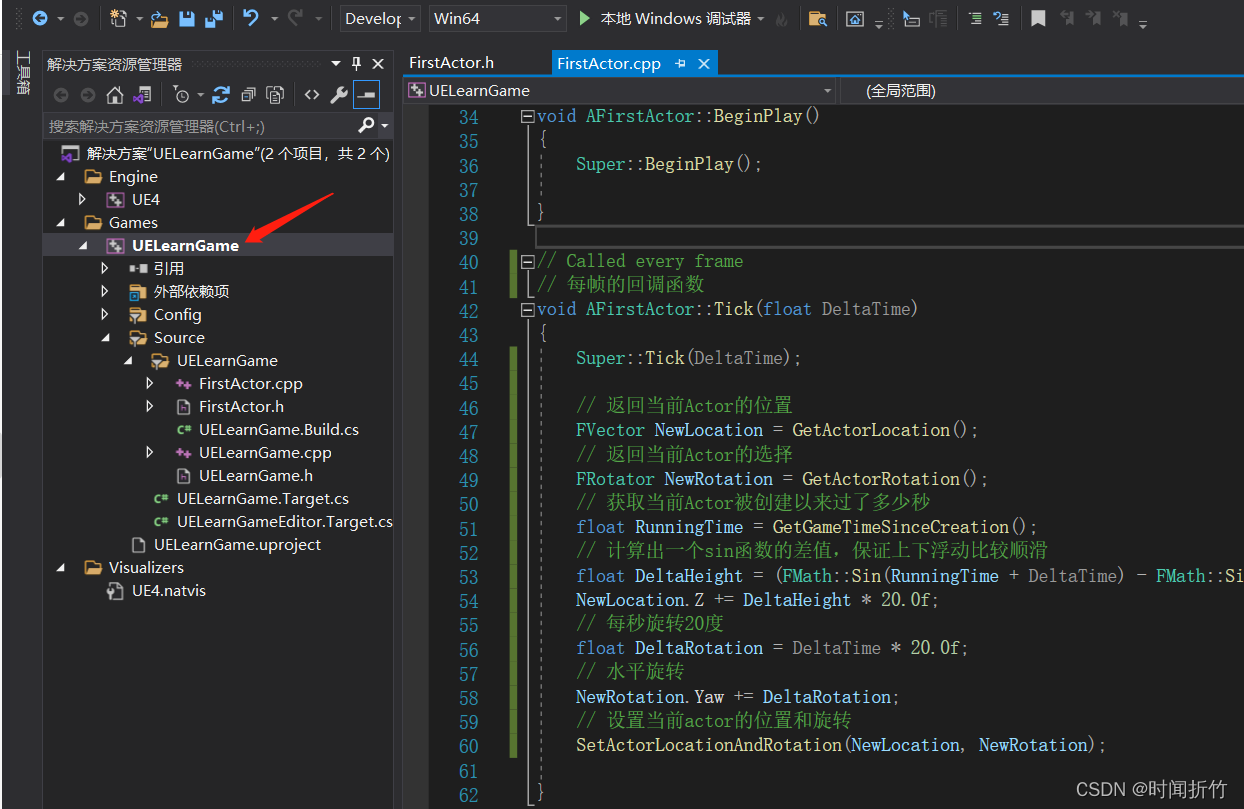This screenshot has height=809, width=1244.
Task: Click the save all icon
Action: [214, 18]
